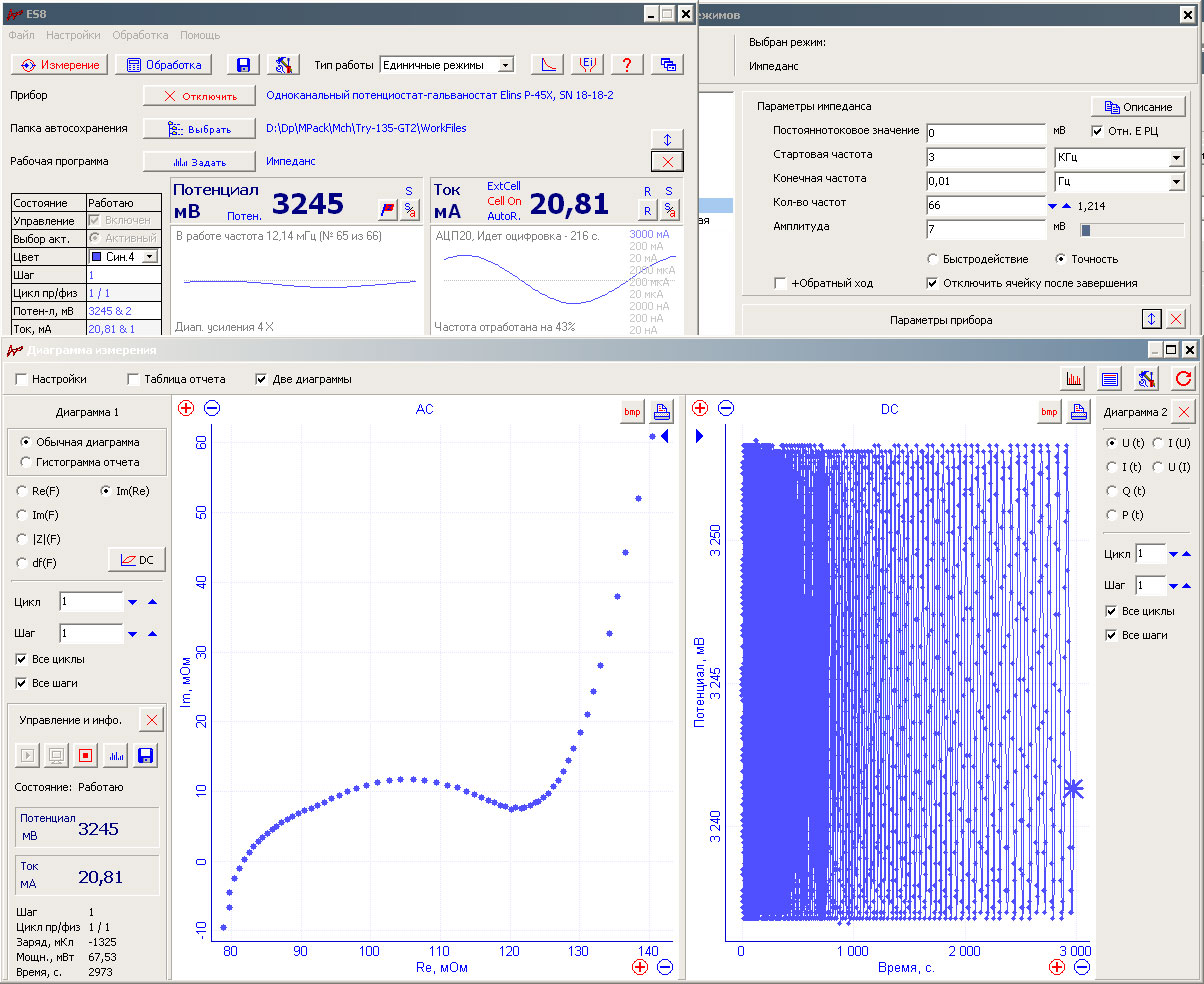
Task: Export AC chart as bmp
Action: (x=633, y=411)
